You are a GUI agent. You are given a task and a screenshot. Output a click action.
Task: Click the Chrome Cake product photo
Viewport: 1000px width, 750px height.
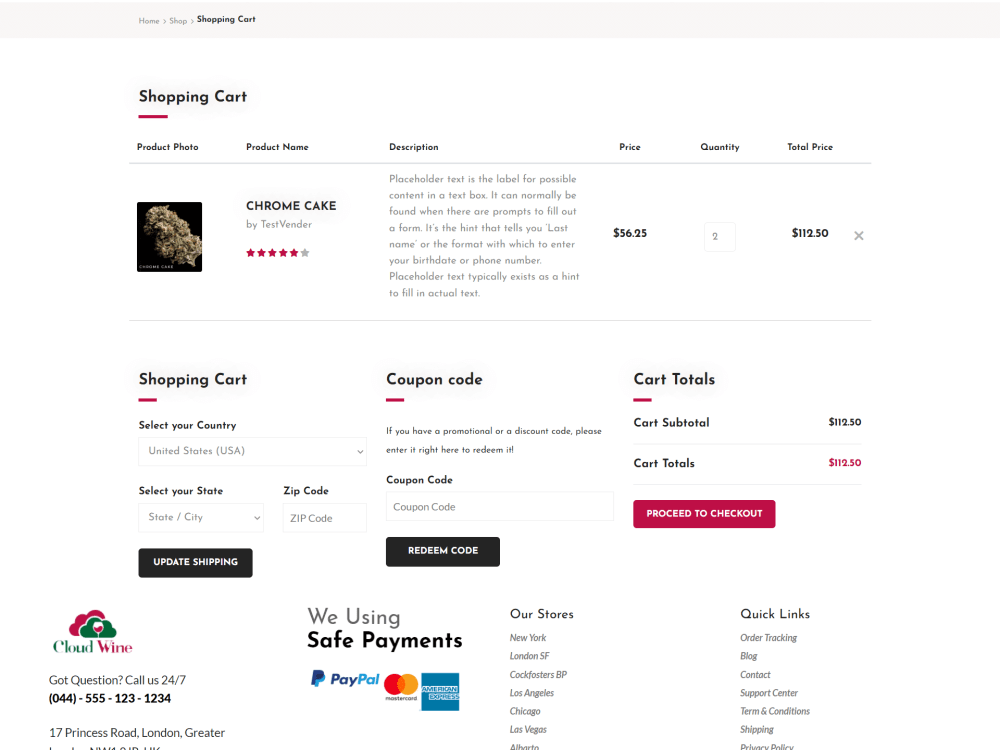tap(169, 237)
